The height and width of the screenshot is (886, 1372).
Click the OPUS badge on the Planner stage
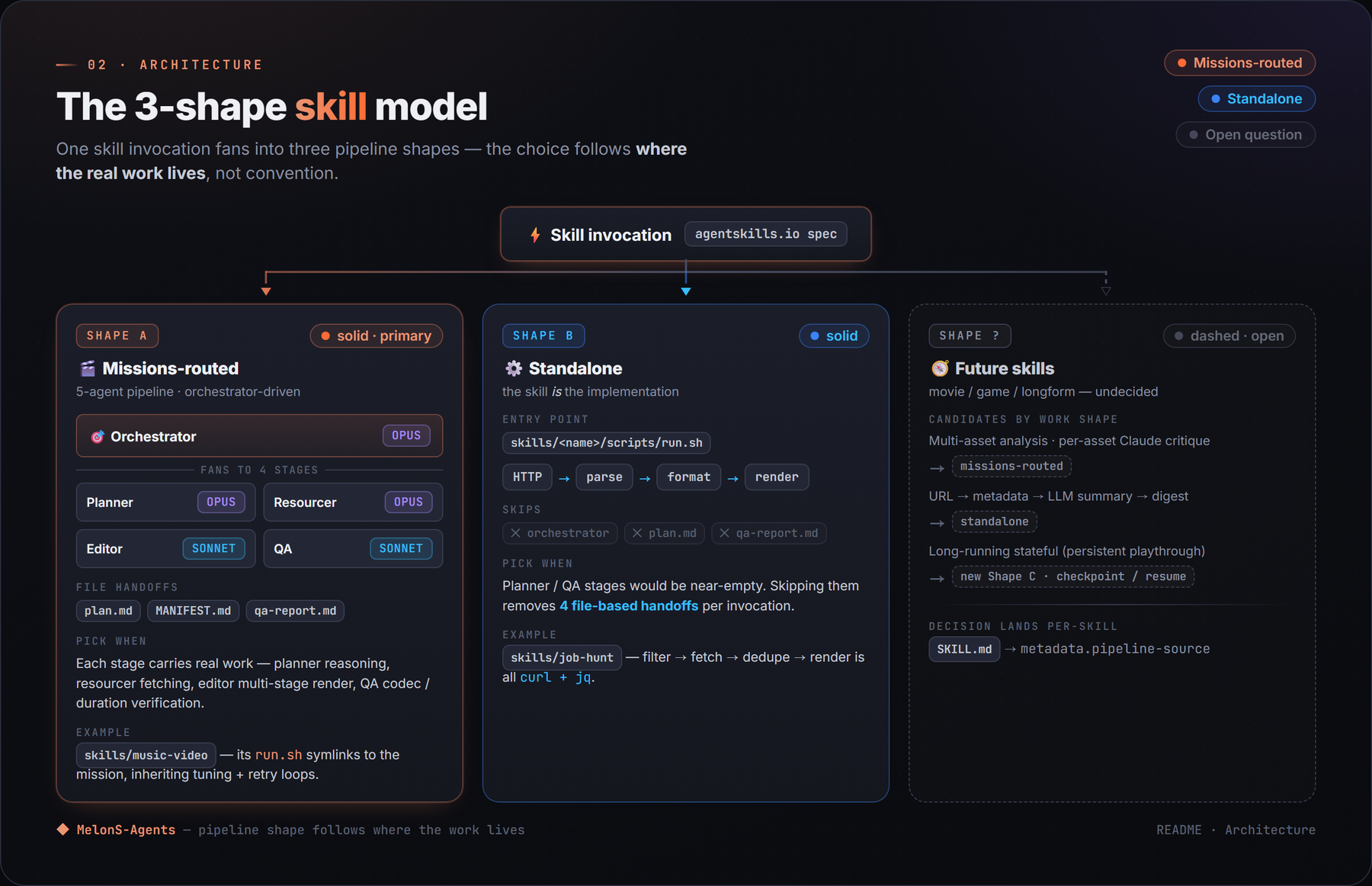tap(221, 502)
